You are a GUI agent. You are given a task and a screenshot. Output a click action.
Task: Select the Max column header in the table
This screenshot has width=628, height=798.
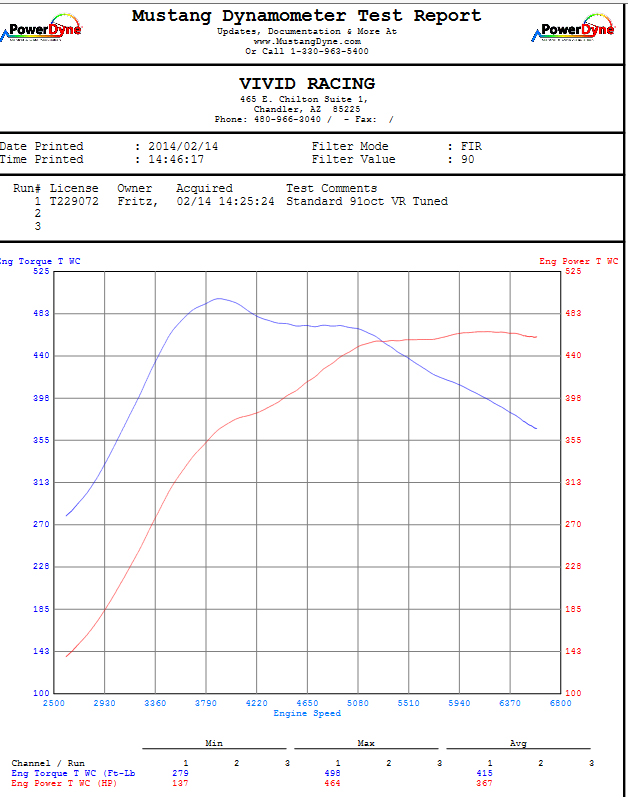click(365, 743)
